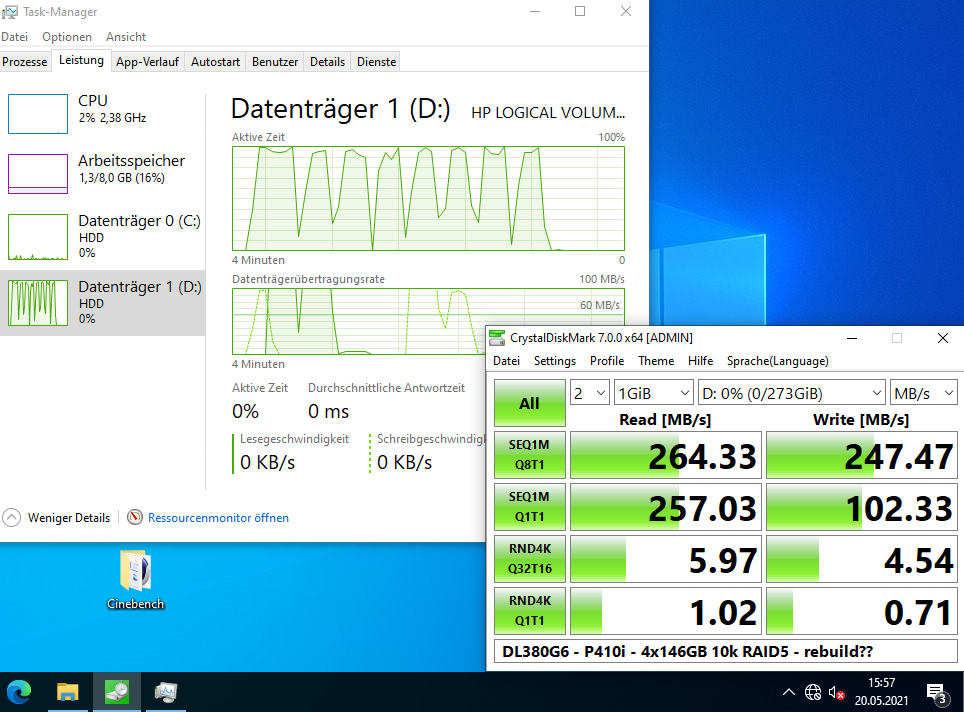This screenshot has height=712, width=964.
Task: Open the Hilfe menu
Action: tap(700, 361)
